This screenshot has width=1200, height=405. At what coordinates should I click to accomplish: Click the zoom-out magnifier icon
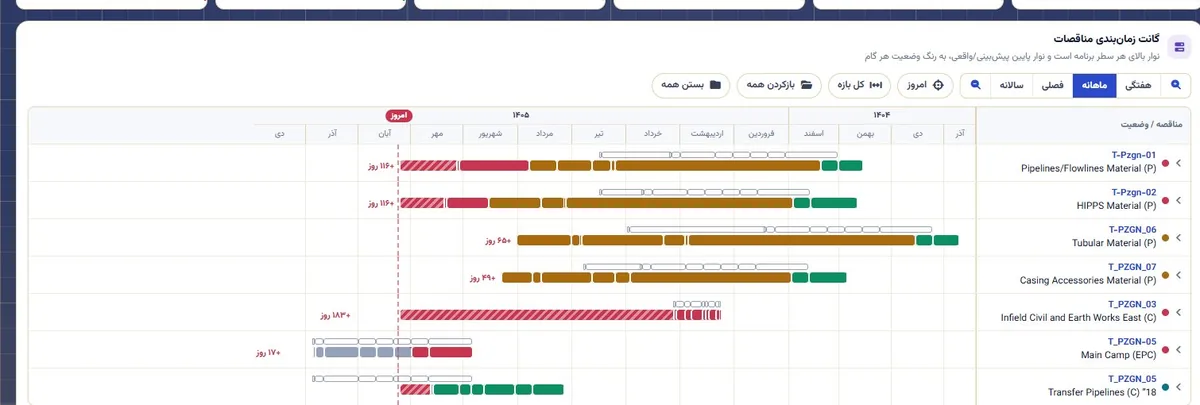[x=975, y=85]
